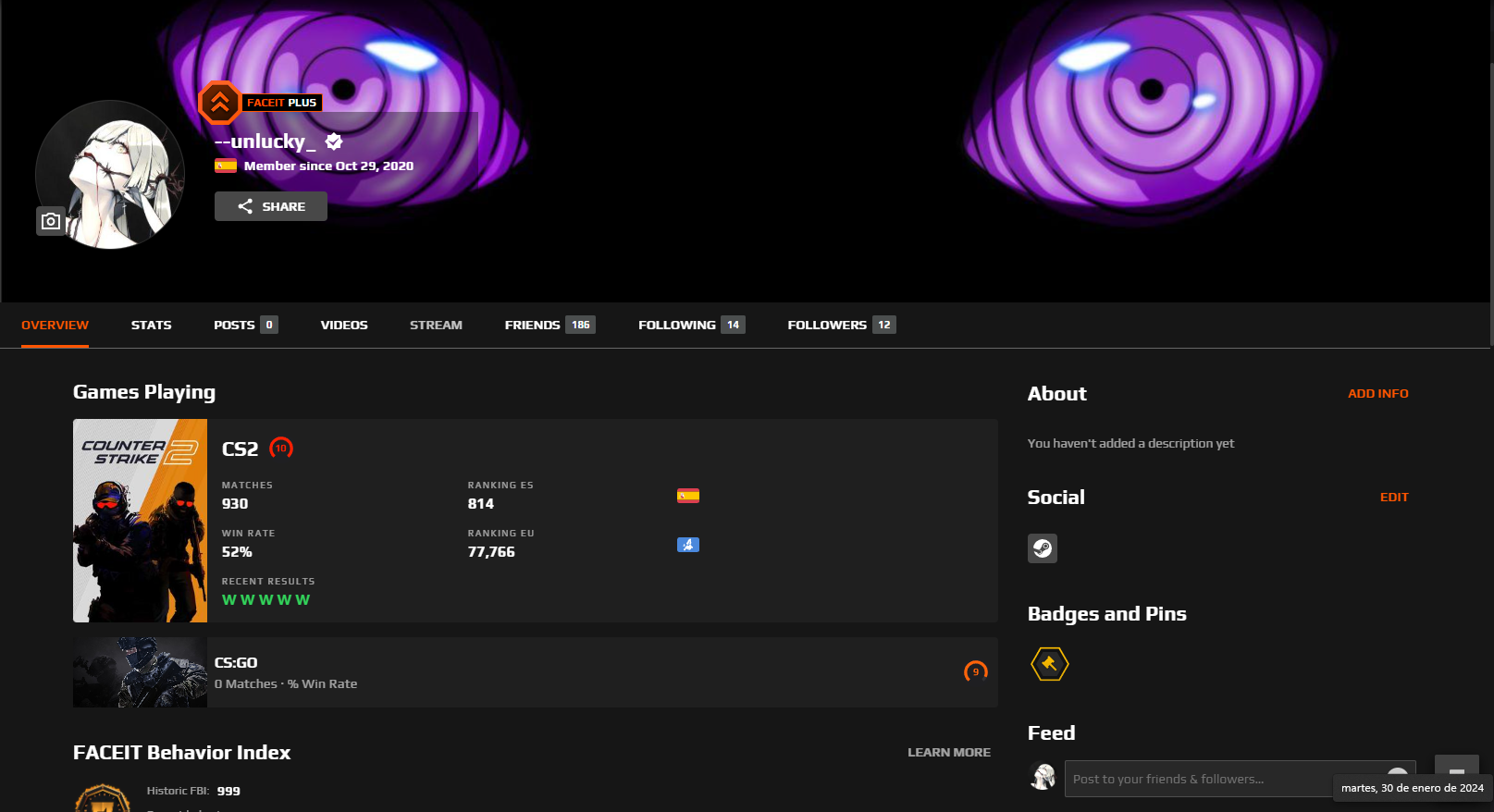The width and height of the screenshot is (1494, 812).
Task: Click the orange FACEIT Plus hexagon badge
Action: click(x=219, y=103)
